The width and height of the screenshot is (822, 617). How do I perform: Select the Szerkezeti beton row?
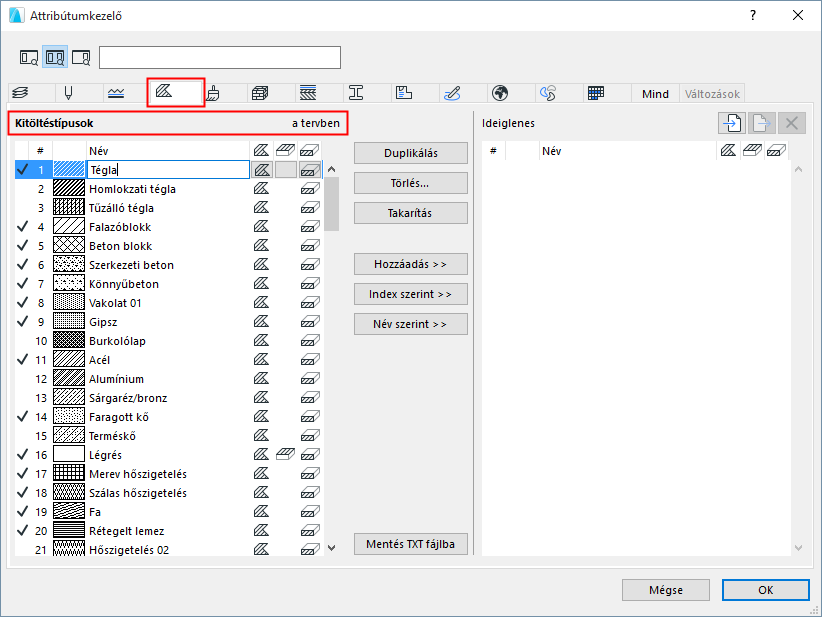[169, 265]
